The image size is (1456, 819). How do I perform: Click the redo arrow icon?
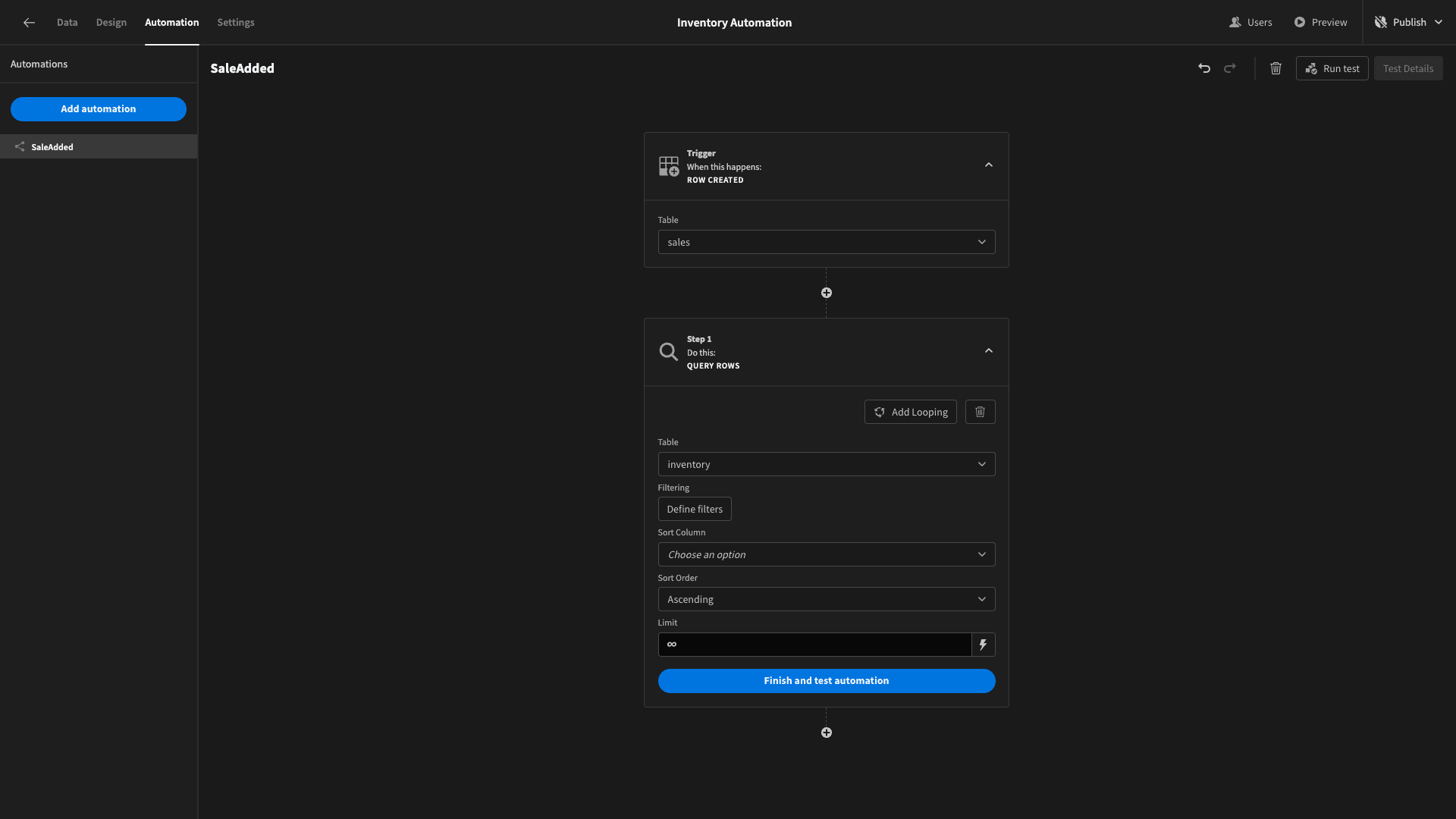(1230, 68)
